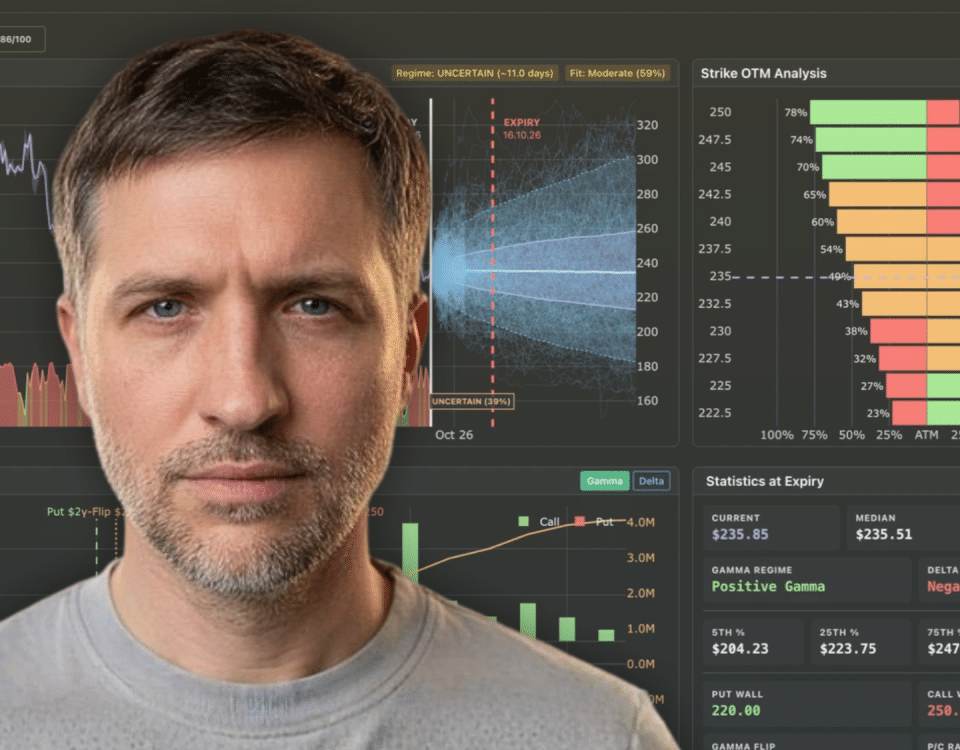Select the 237.5 strike row label
Viewport: 960px width, 750px height.
[714, 249]
